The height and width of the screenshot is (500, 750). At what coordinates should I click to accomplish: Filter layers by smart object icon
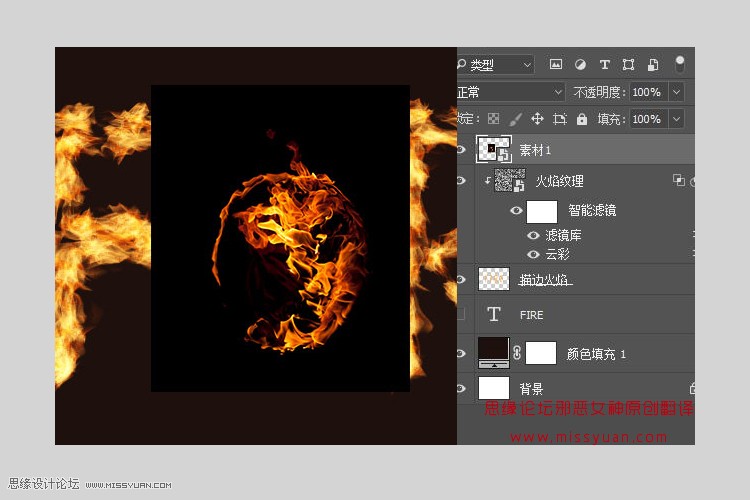click(x=653, y=65)
